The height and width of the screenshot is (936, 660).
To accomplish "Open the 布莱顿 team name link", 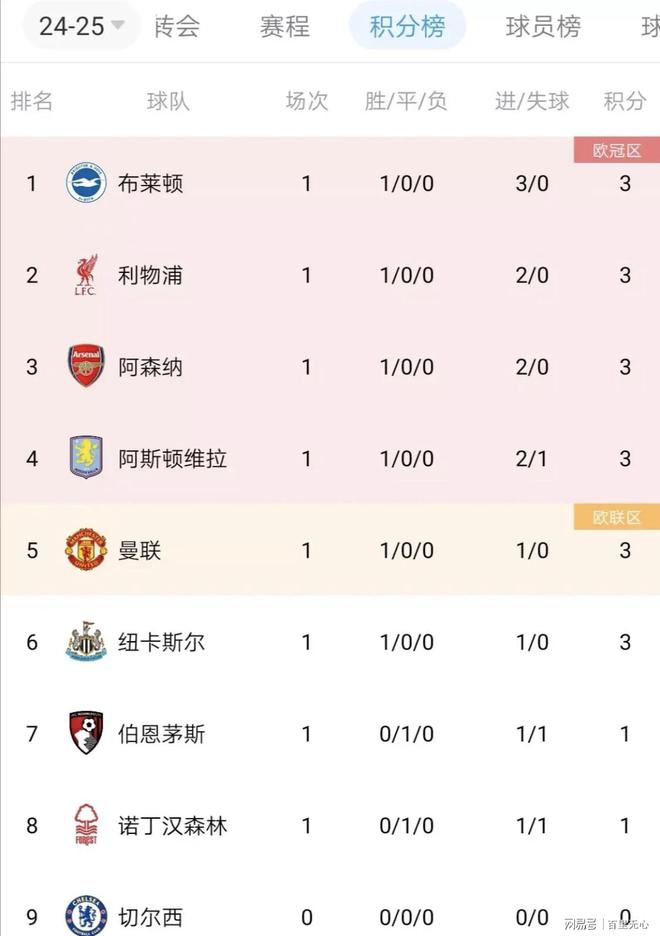I will click(150, 183).
